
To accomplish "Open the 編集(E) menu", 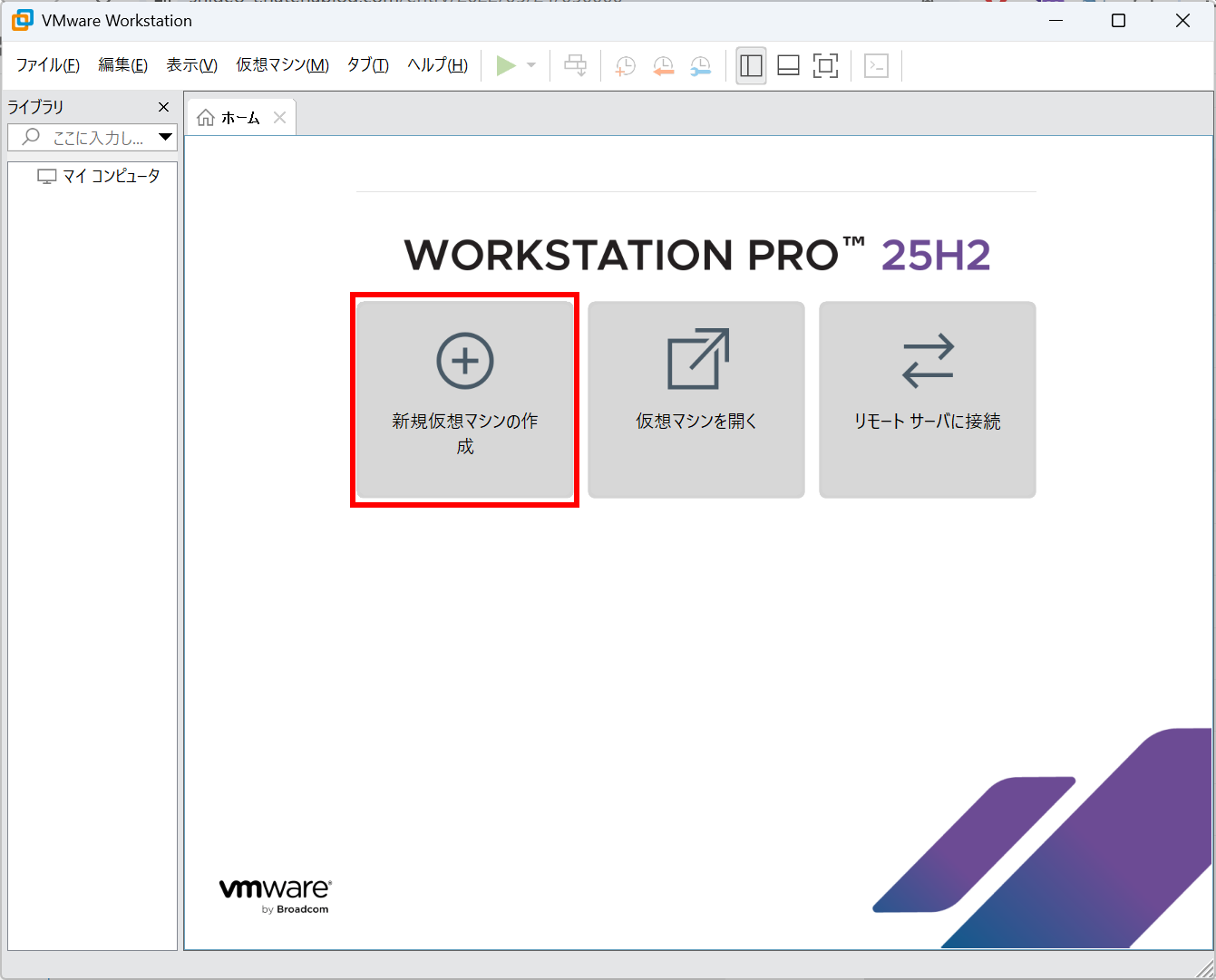I will [122, 65].
